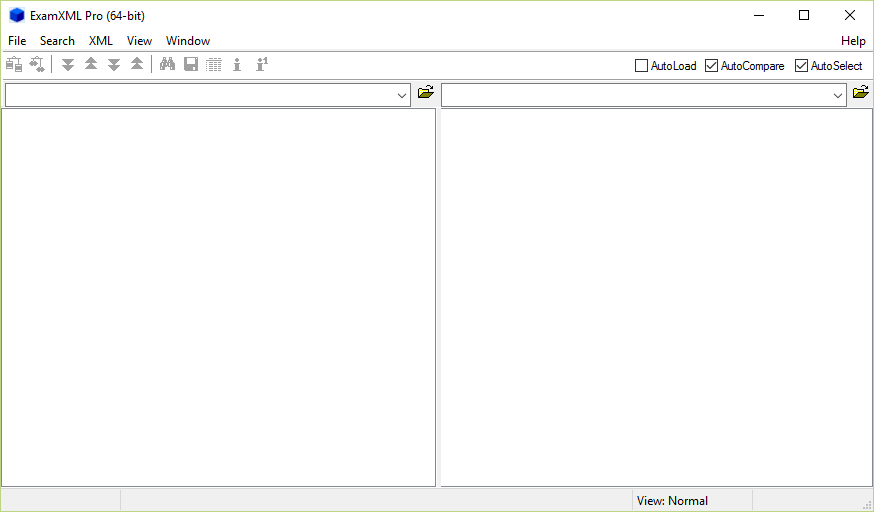Click the compare files scales icon
Screen dimensions: 874x512
click(x=14, y=65)
